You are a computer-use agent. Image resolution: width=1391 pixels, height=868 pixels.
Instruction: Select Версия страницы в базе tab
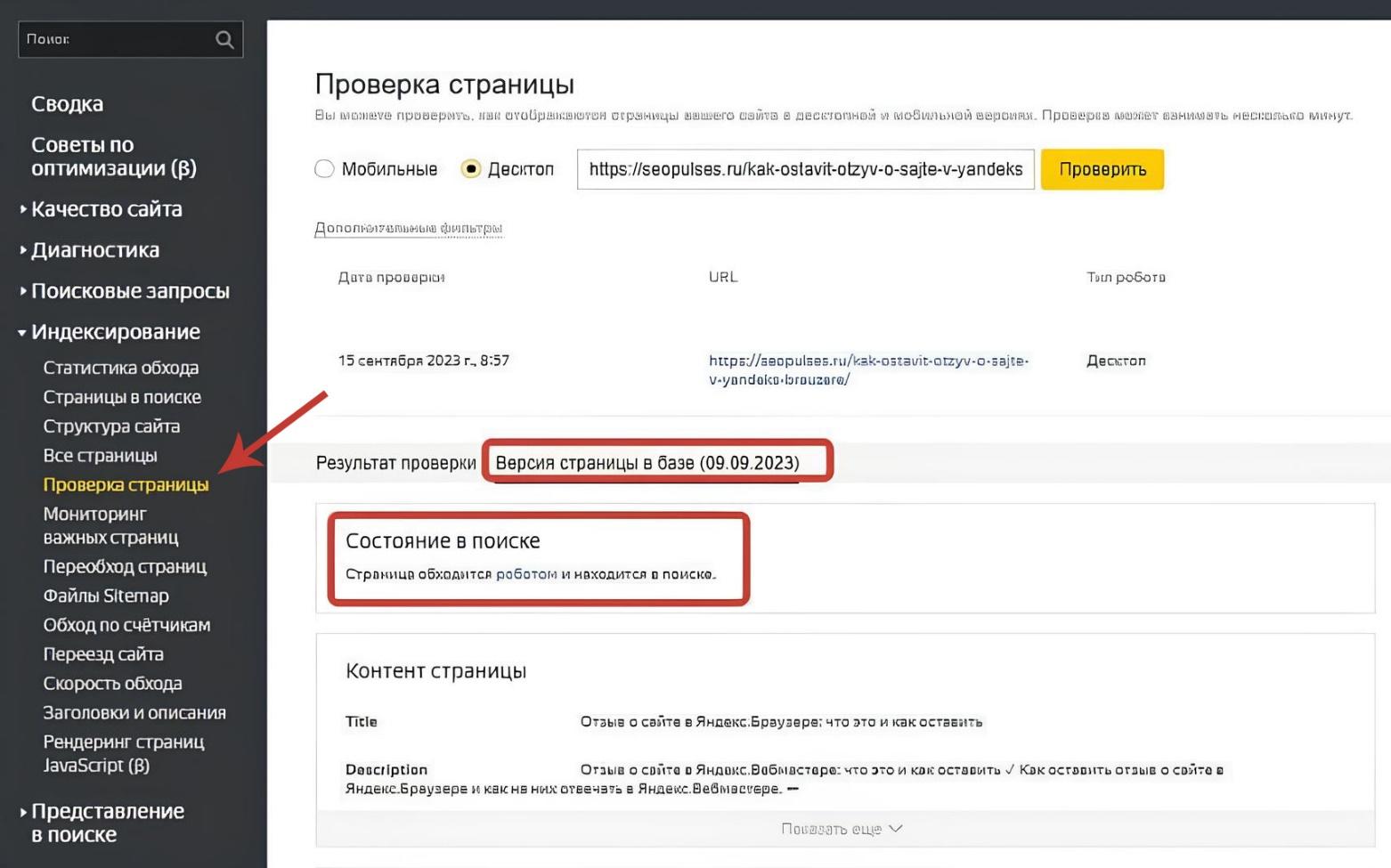tap(647, 463)
